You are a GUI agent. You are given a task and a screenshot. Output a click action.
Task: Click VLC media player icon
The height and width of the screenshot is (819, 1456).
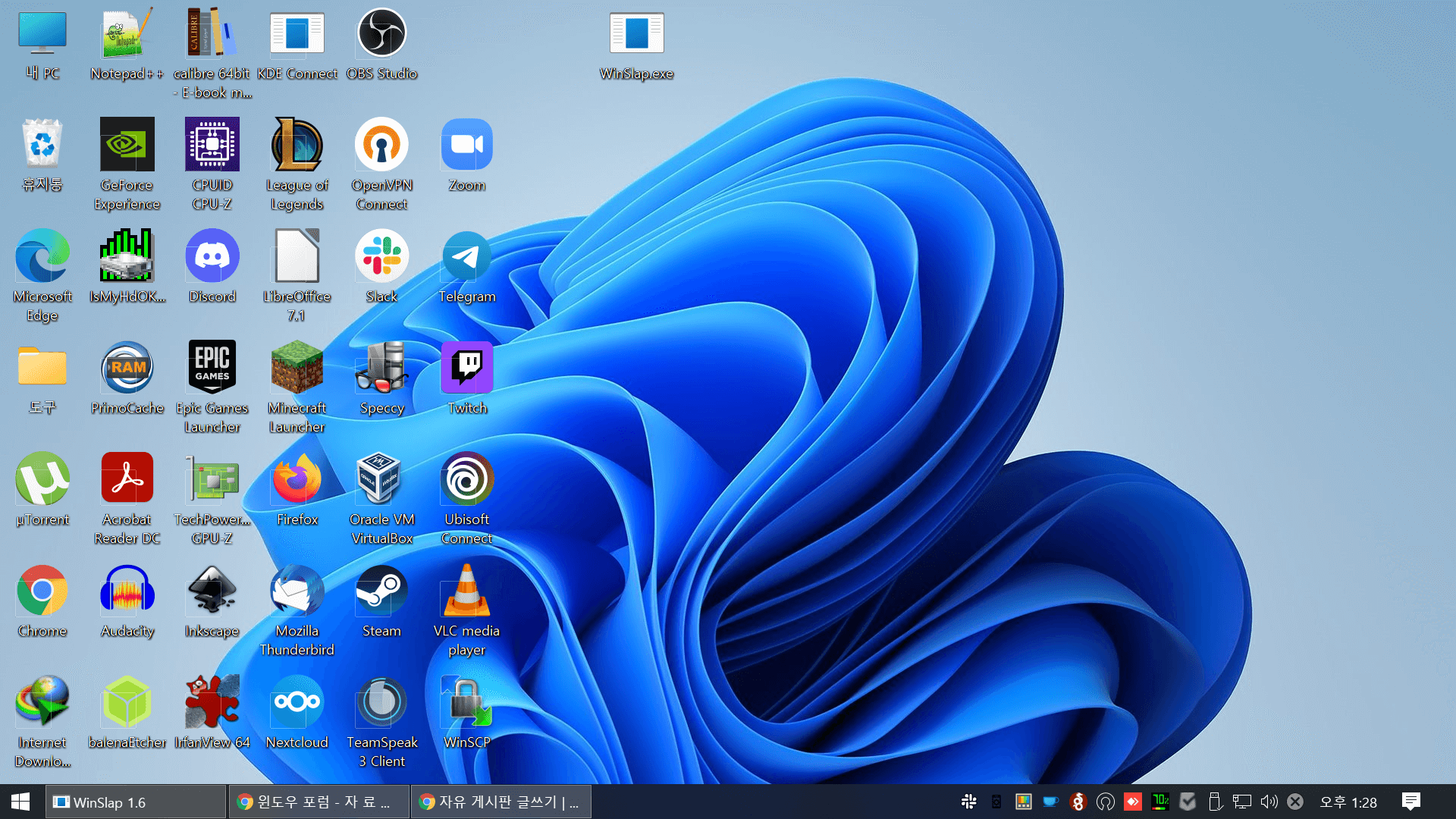467,610
